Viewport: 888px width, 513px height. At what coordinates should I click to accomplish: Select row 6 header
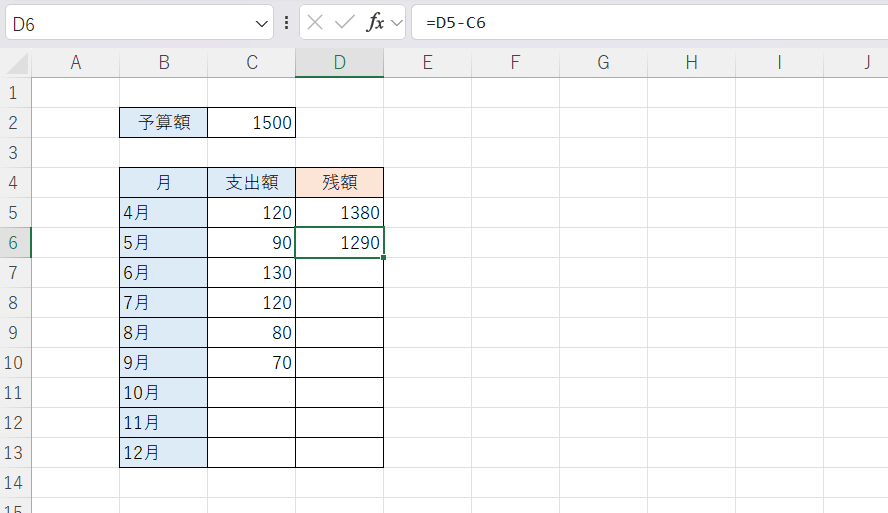coord(15,242)
